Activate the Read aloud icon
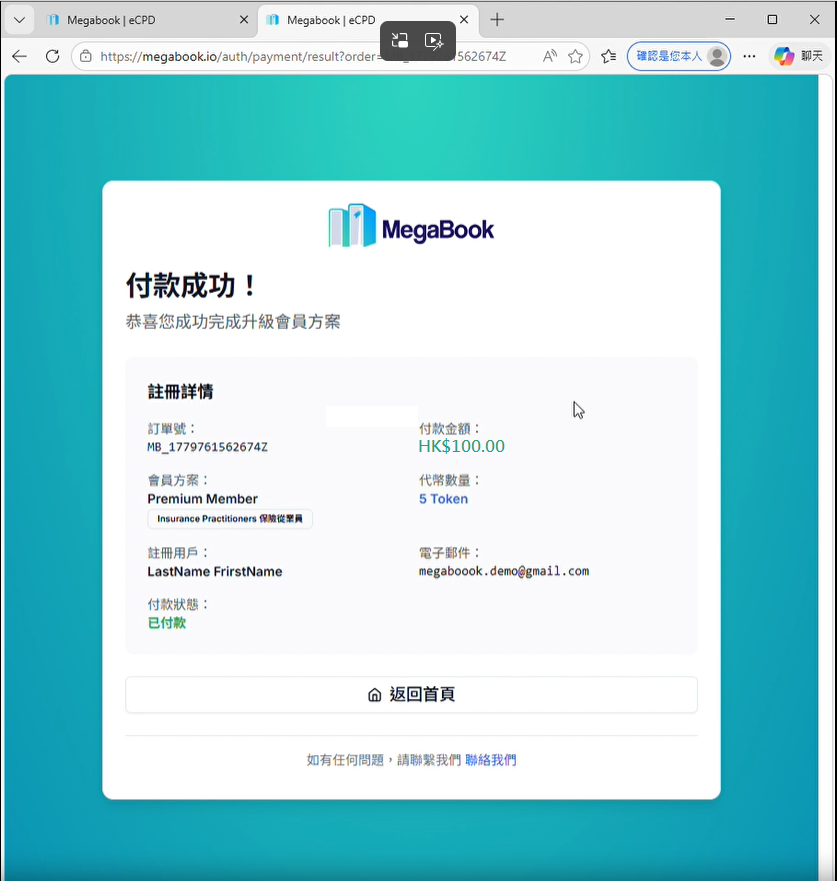The image size is (837, 881). point(549,56)
